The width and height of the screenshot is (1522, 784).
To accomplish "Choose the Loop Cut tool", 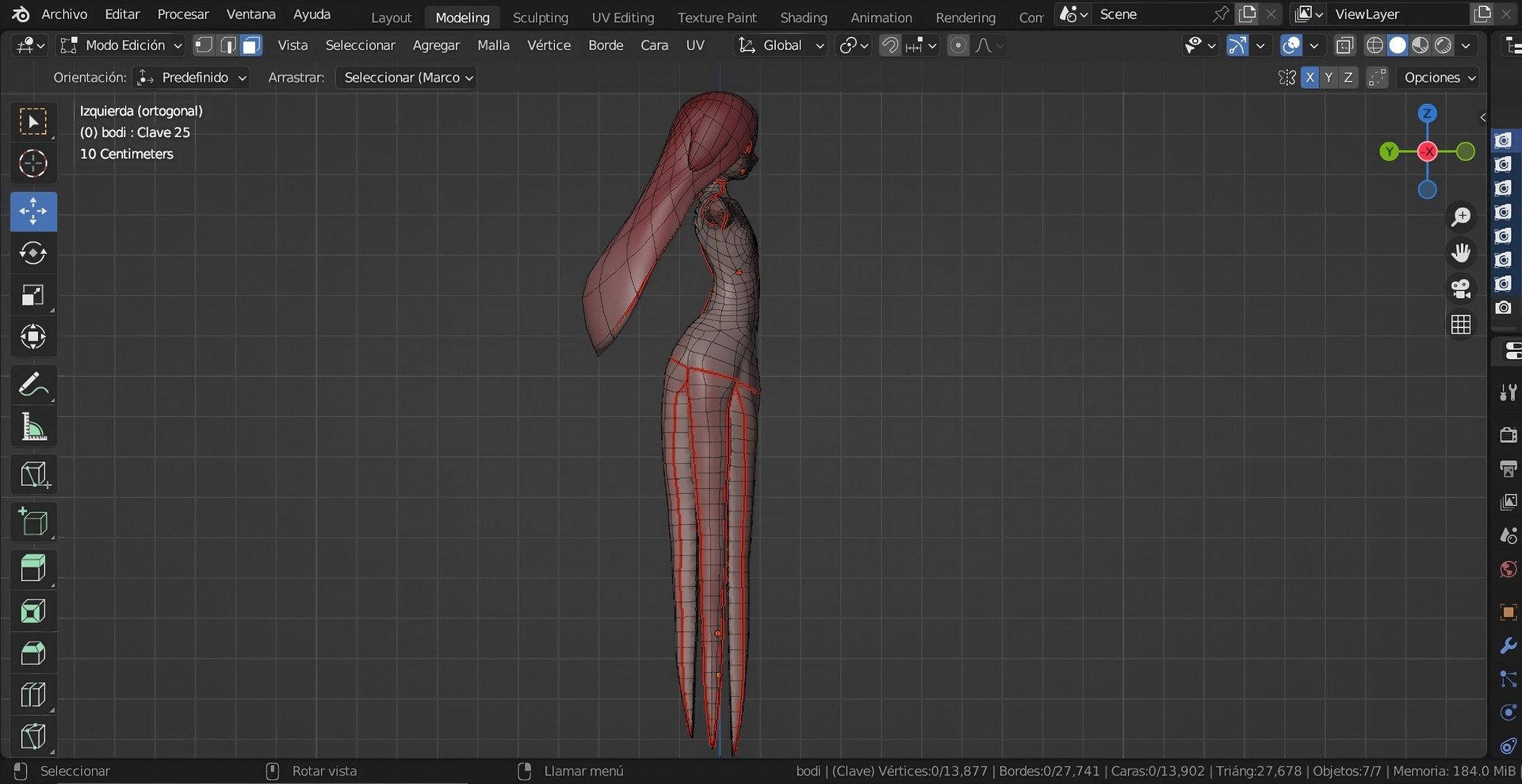I will click(33, 695).
